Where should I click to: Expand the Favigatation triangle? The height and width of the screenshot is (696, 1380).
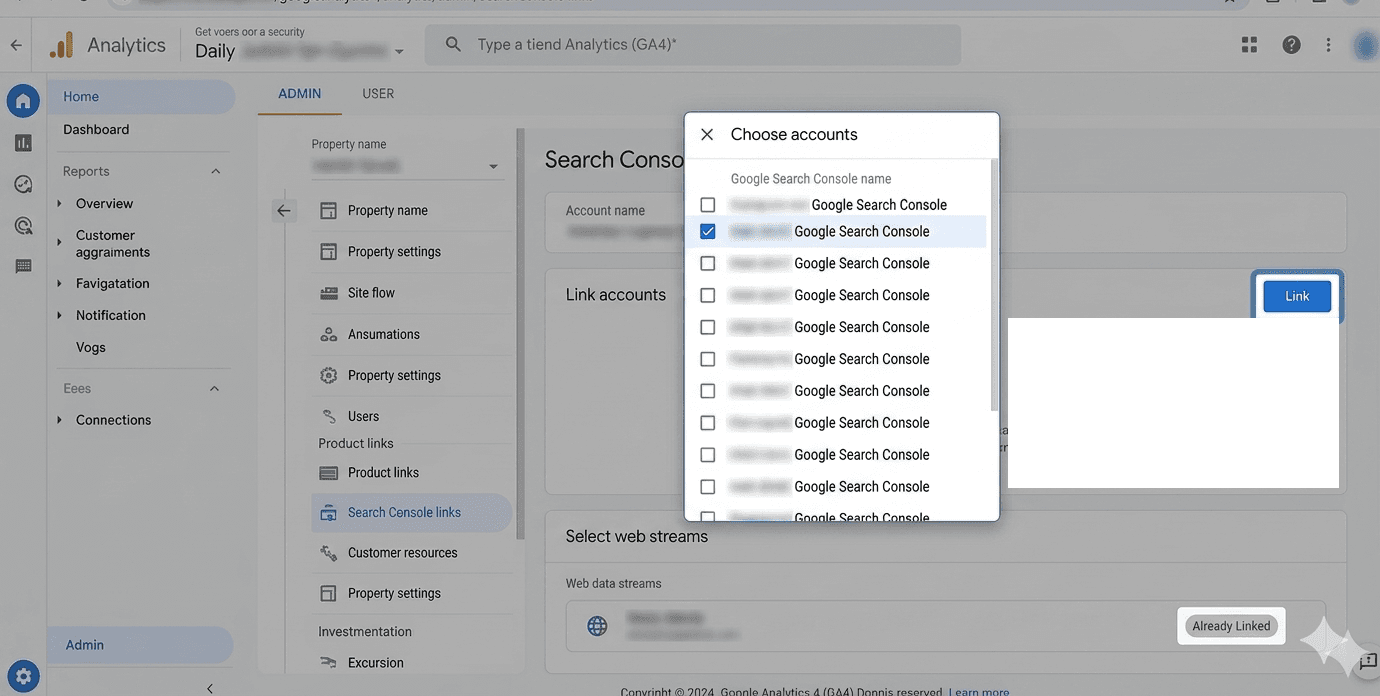pos(59,284)
